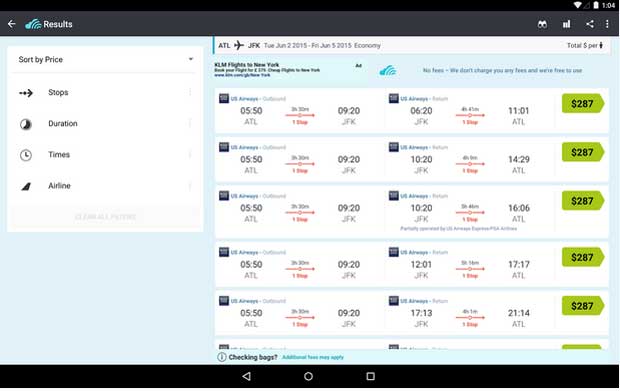Expand the Airline filter

coord(105,186)
